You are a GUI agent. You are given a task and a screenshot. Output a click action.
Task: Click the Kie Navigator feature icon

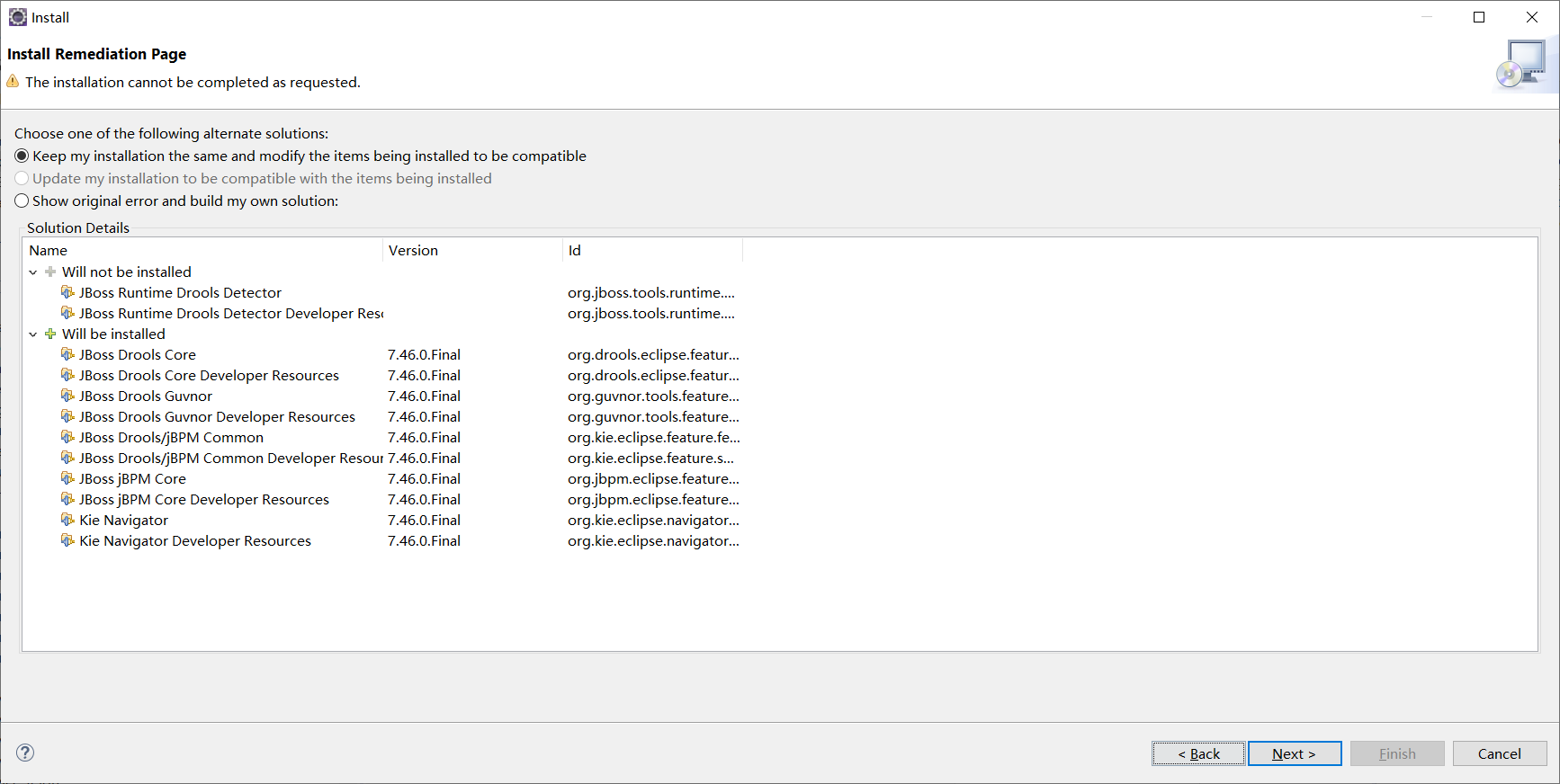coord(67,520)
